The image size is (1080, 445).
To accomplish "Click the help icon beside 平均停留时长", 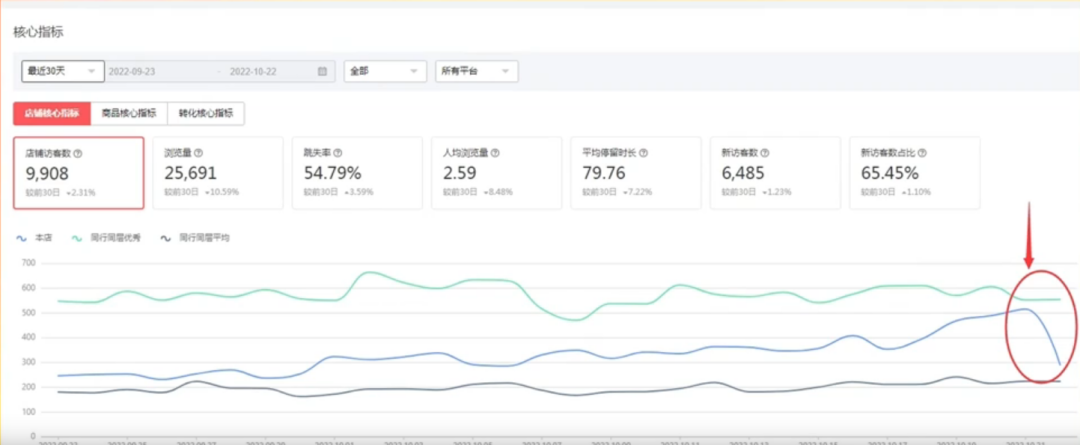I will coord(645,154).
